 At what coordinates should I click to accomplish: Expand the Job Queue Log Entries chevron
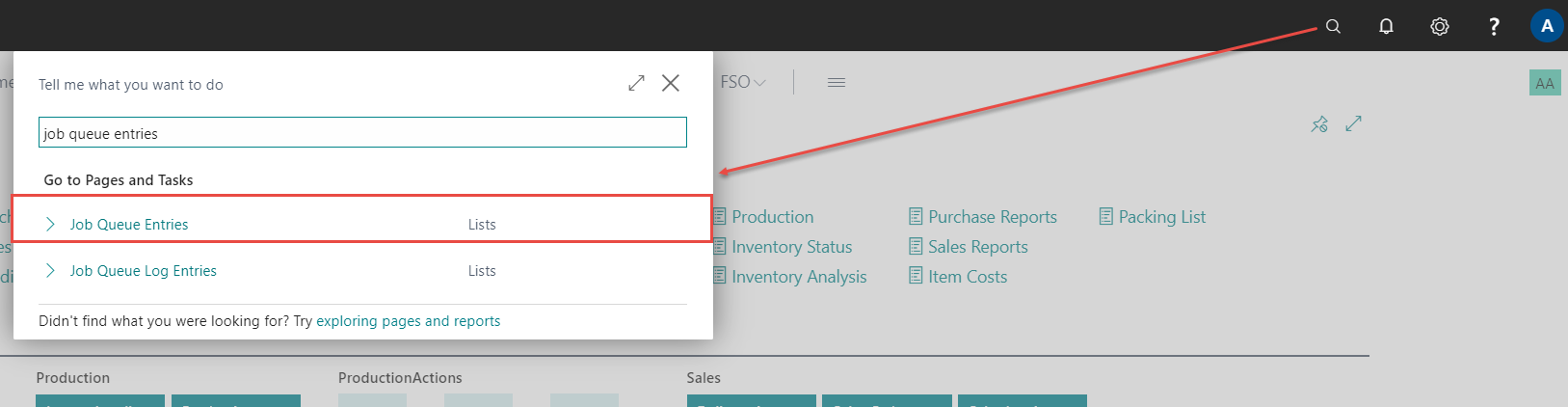(x=50, y=271)
